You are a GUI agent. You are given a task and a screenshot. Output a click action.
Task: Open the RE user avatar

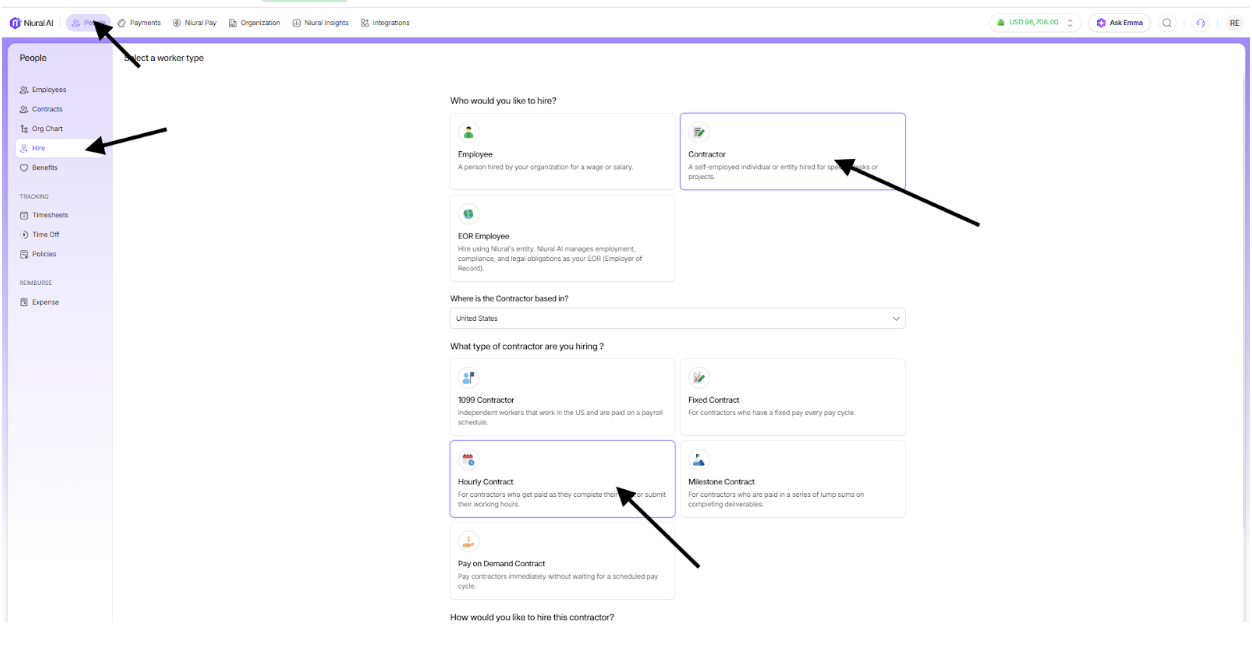(1235, 23)
